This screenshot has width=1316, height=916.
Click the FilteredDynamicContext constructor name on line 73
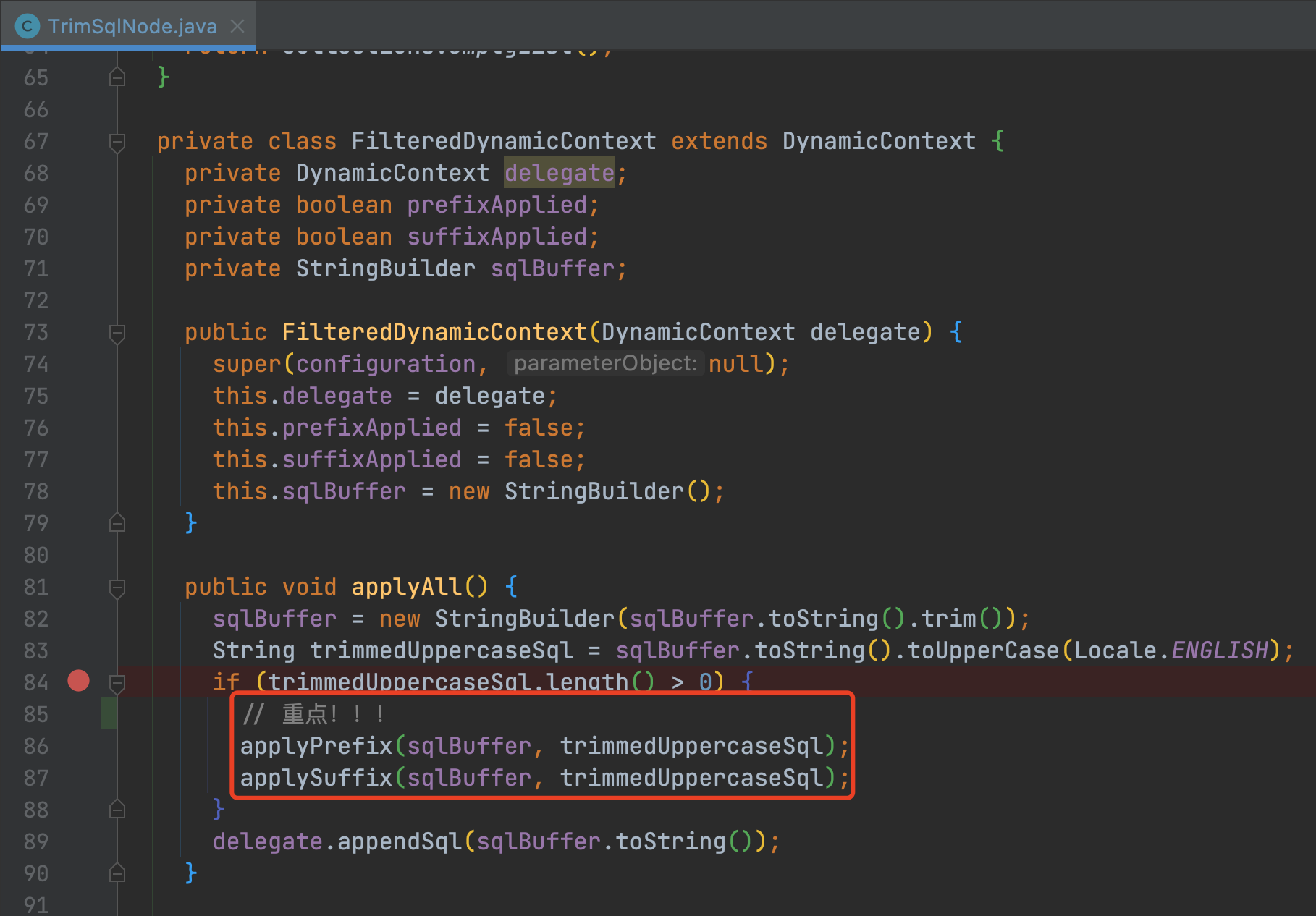434,332
